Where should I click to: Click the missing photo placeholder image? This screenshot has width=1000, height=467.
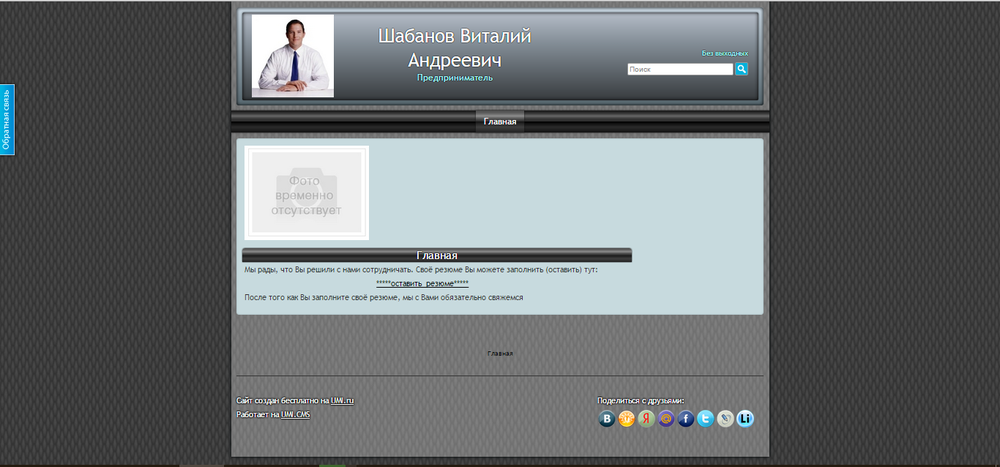click(307, 193)
